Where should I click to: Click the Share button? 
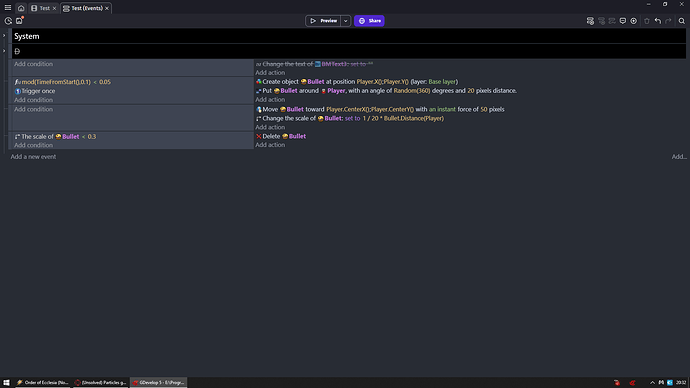click(369, 21)
